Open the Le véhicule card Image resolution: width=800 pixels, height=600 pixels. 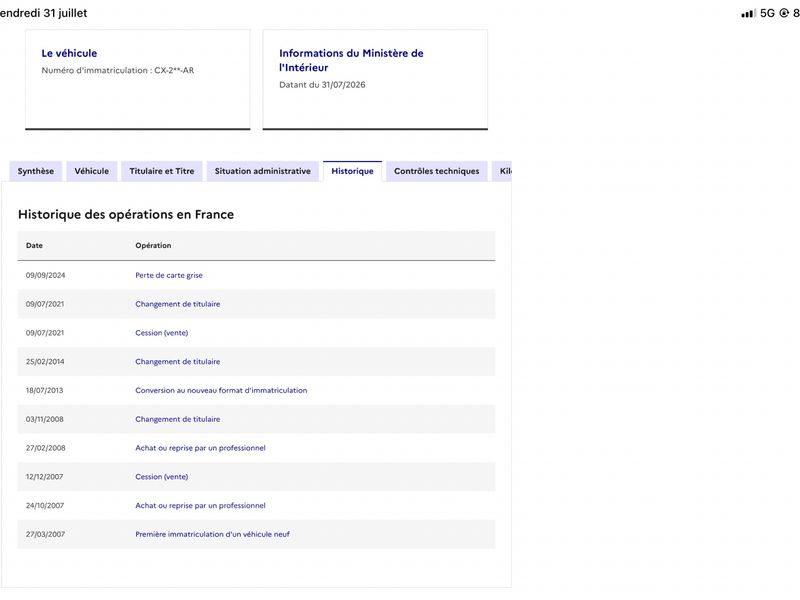click(x=138, y=80)
